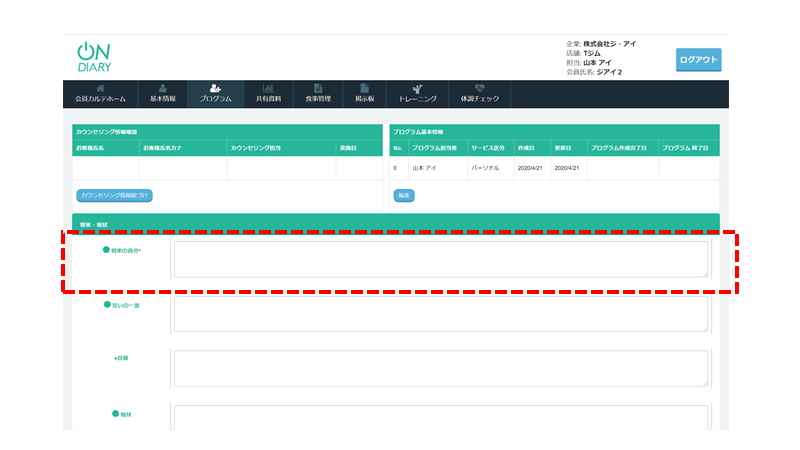Screen dimensions: 800x450
Task: Click the green circle beside 将来の自分
Action: coord(107,250)
